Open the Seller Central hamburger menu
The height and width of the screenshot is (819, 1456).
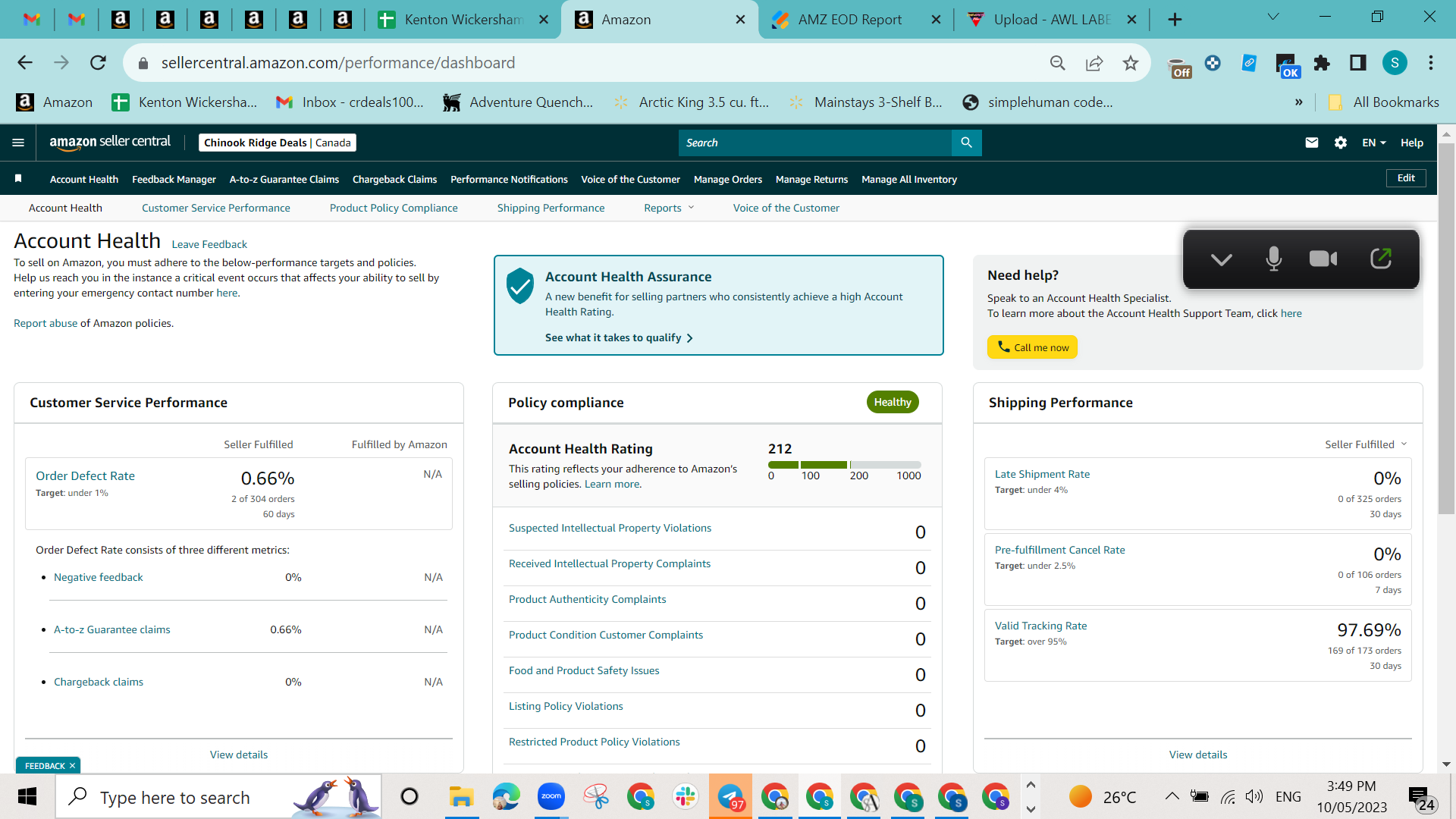point(18,143)
